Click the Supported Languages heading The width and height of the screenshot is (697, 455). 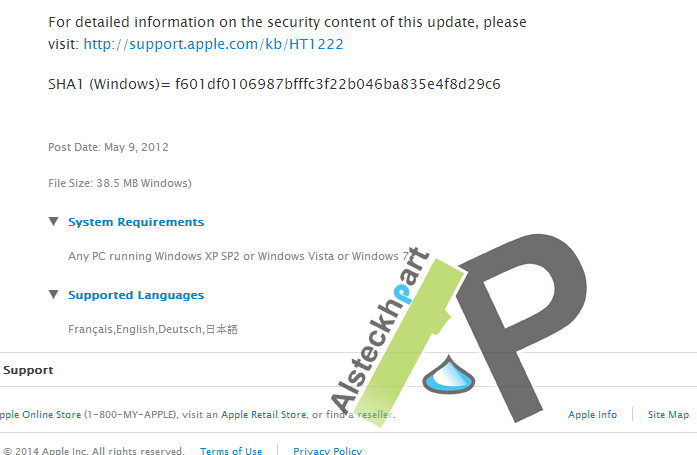136,295
